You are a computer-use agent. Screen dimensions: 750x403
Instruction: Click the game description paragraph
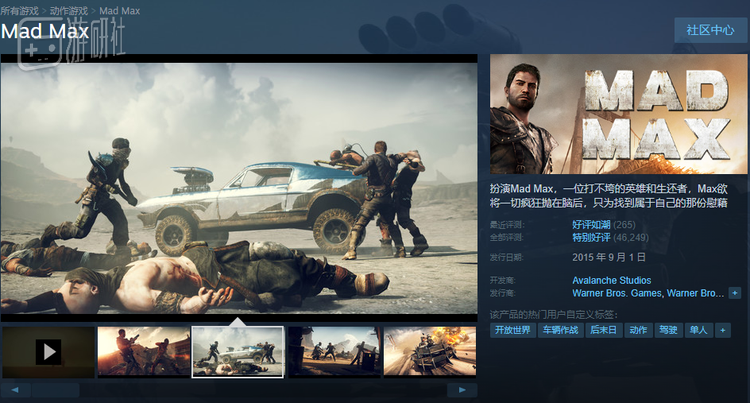tap(608, 196)
